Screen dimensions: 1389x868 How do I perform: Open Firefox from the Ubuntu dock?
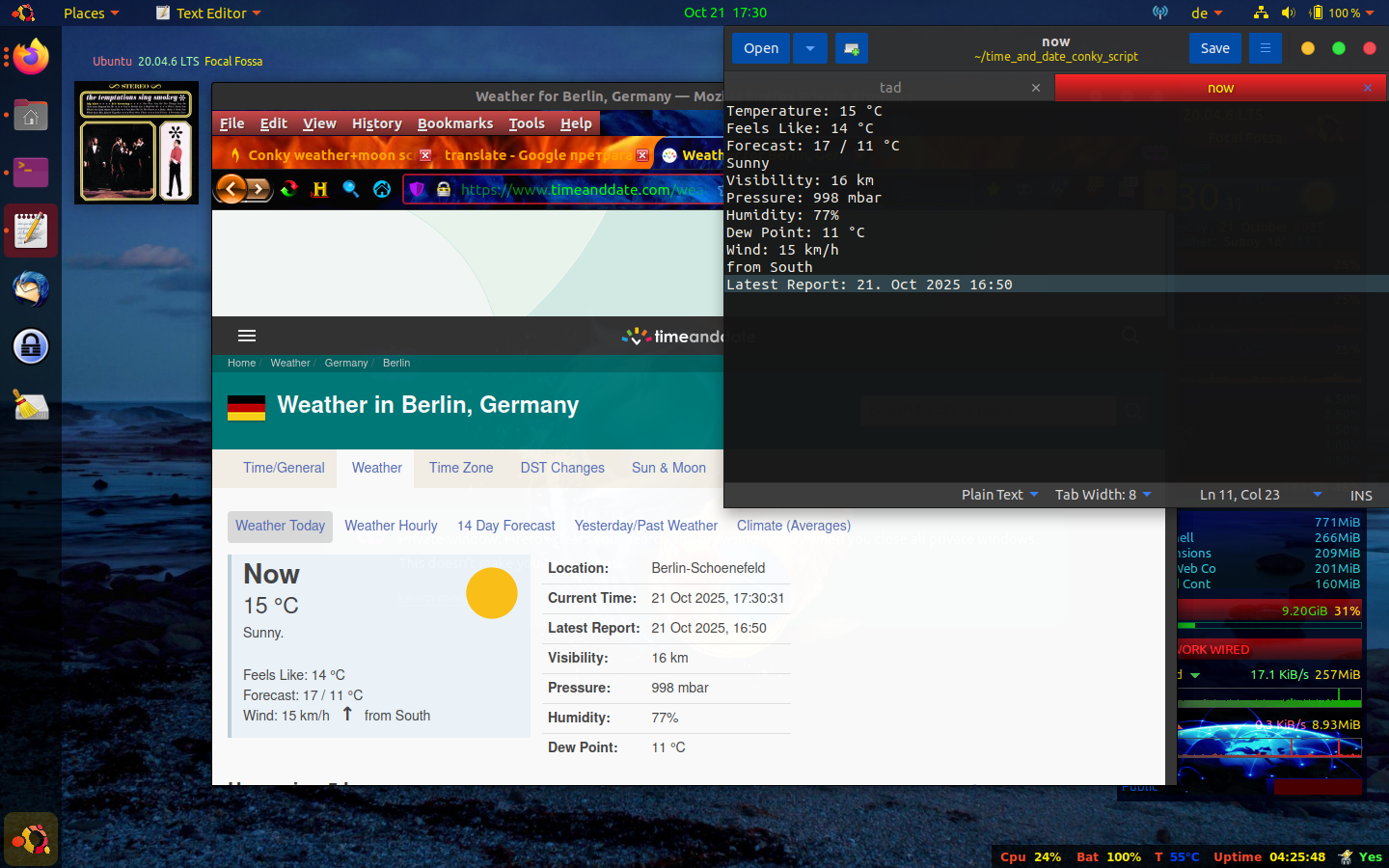coord(31,57)
